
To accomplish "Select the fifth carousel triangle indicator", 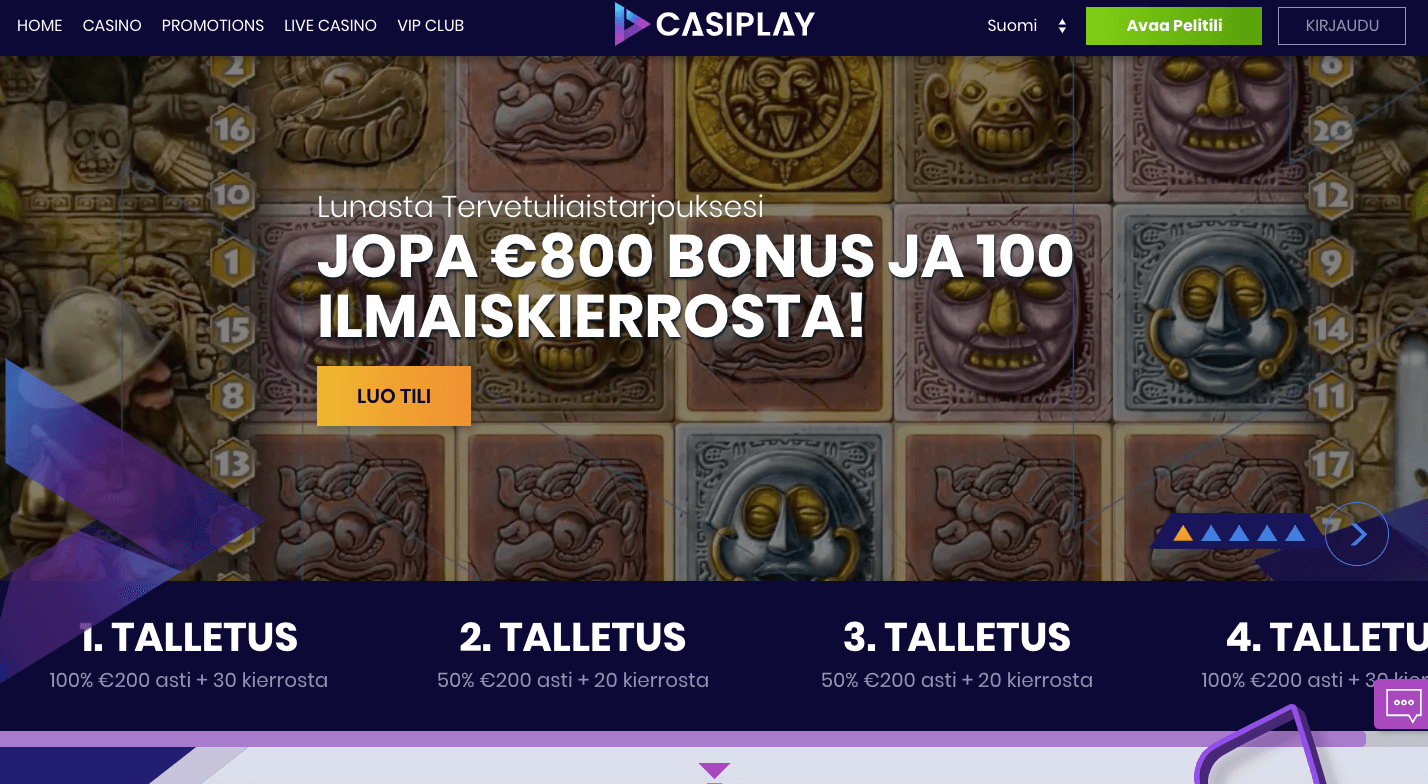I will [x=1295, y=533].
